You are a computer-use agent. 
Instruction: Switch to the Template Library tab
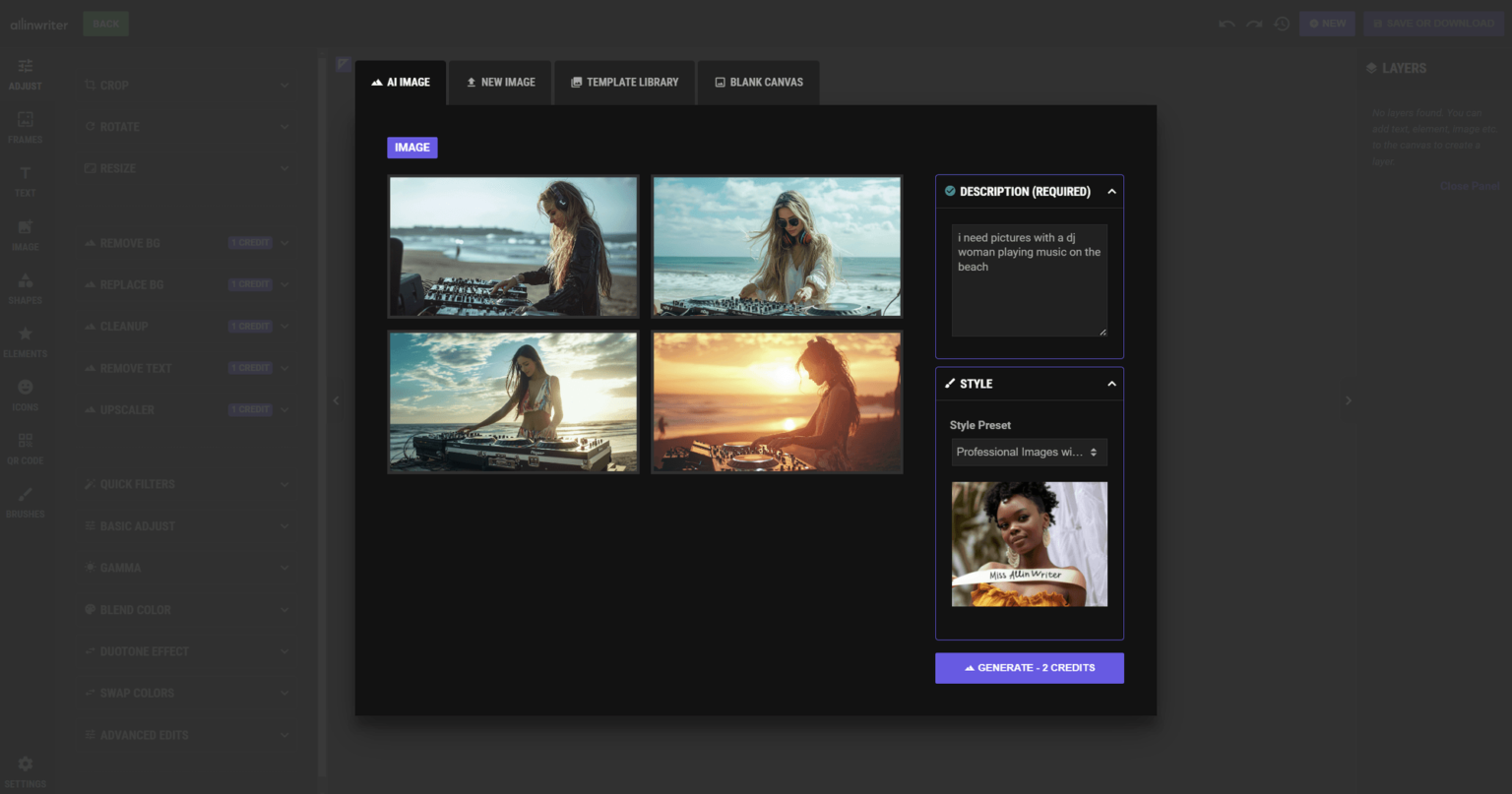pyautogui.click(x=625, y=83)
